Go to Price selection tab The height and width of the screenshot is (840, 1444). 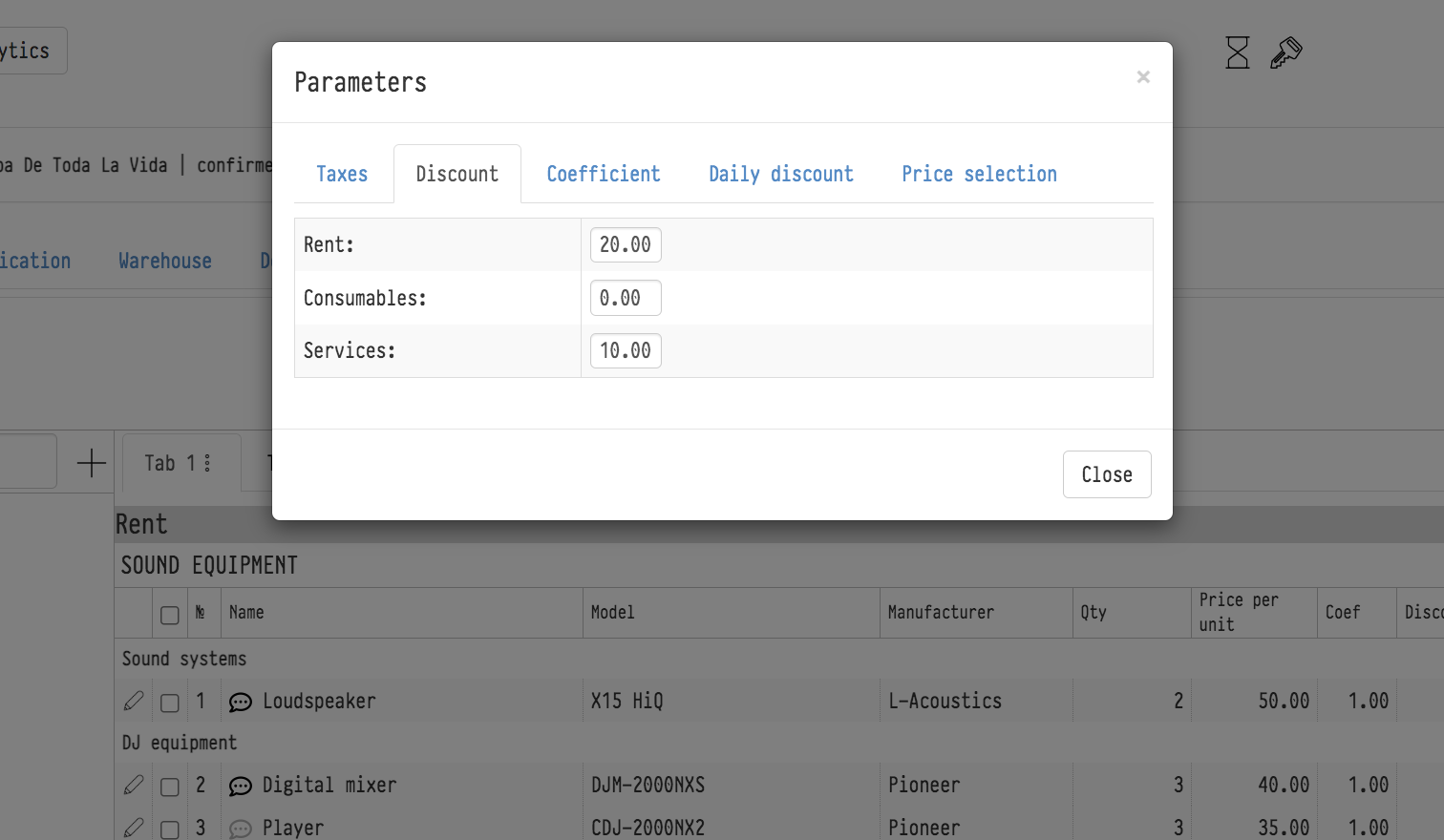pyautogui.click(x=979, y=174)
